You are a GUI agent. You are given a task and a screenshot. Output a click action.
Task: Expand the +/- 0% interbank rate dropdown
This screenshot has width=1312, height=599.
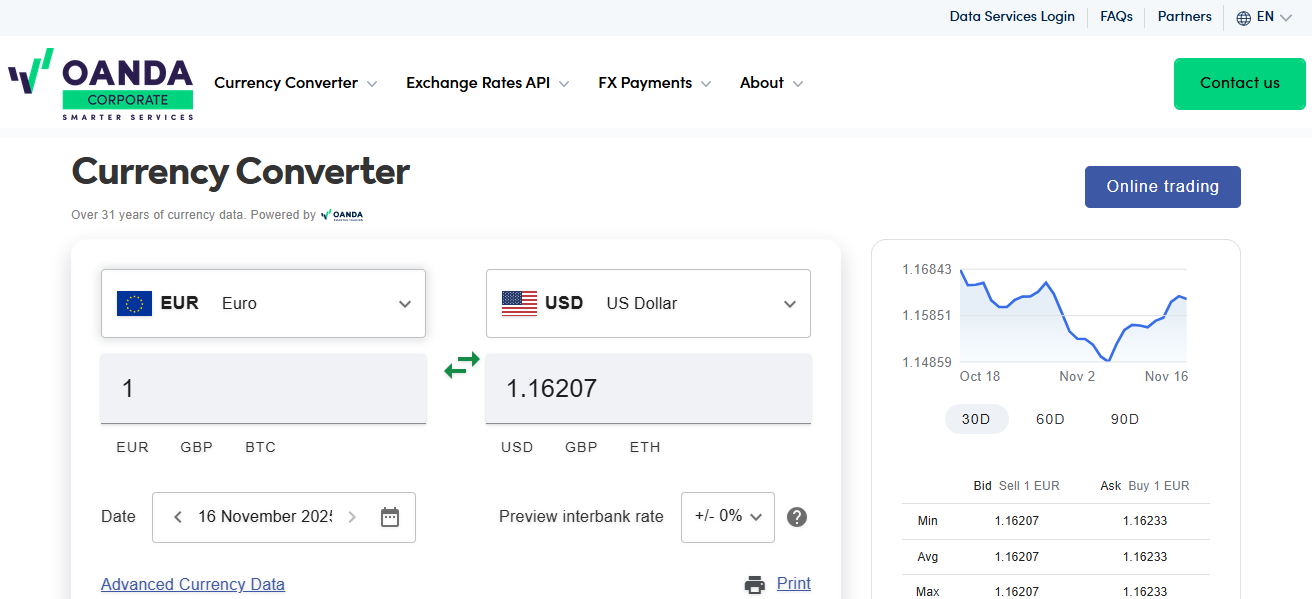[x=728, y=517]
